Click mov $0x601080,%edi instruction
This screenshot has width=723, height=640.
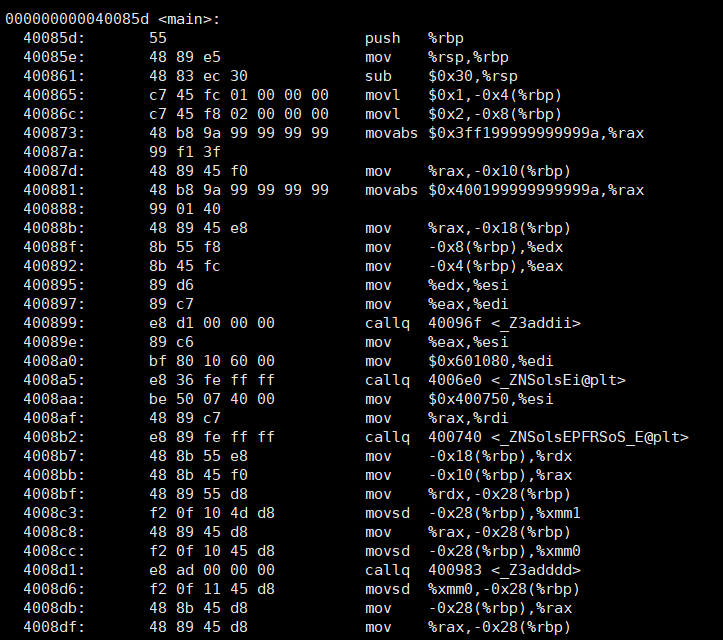(x=459, y=361)
